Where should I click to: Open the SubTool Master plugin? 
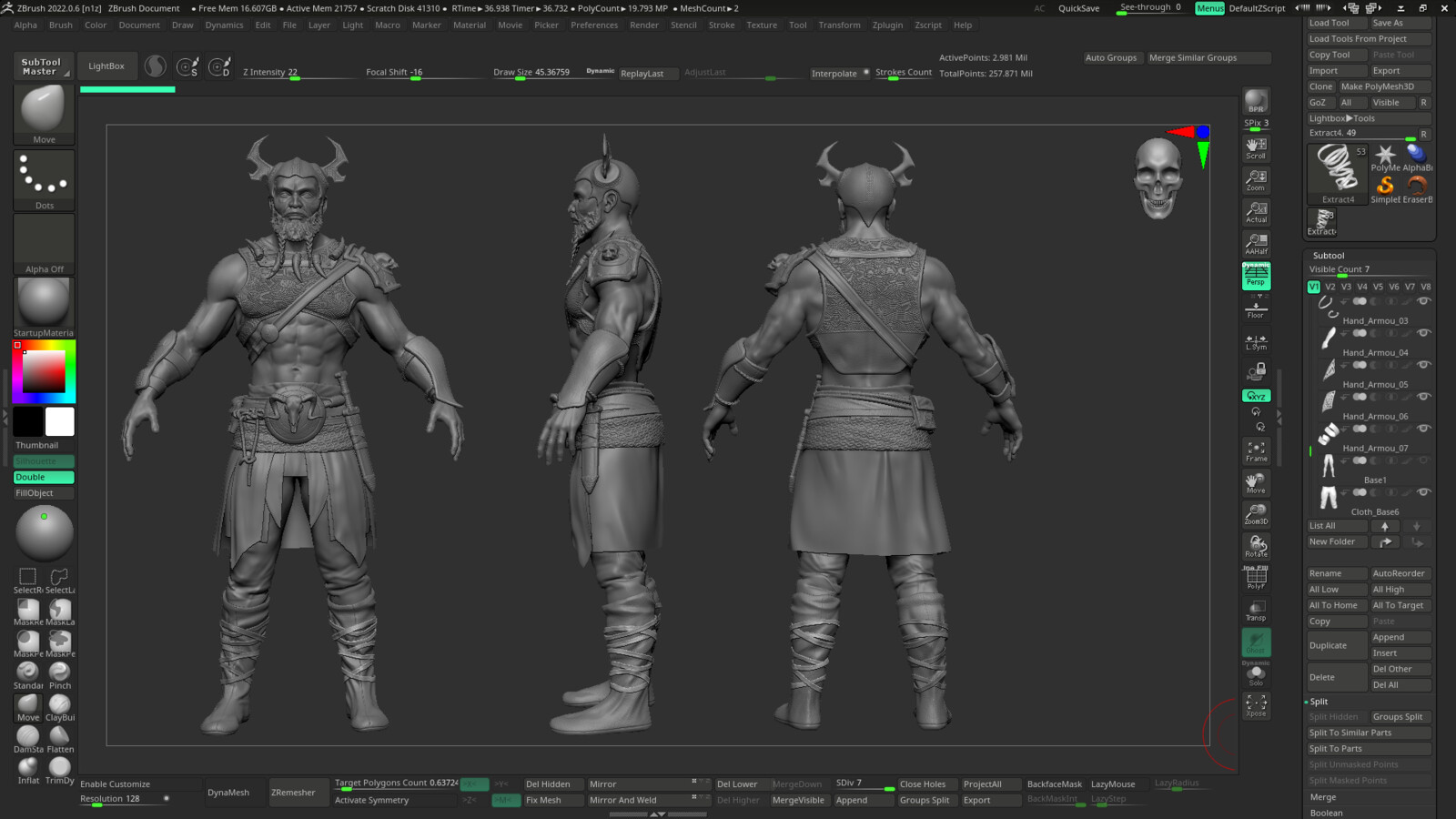point(42,66)
